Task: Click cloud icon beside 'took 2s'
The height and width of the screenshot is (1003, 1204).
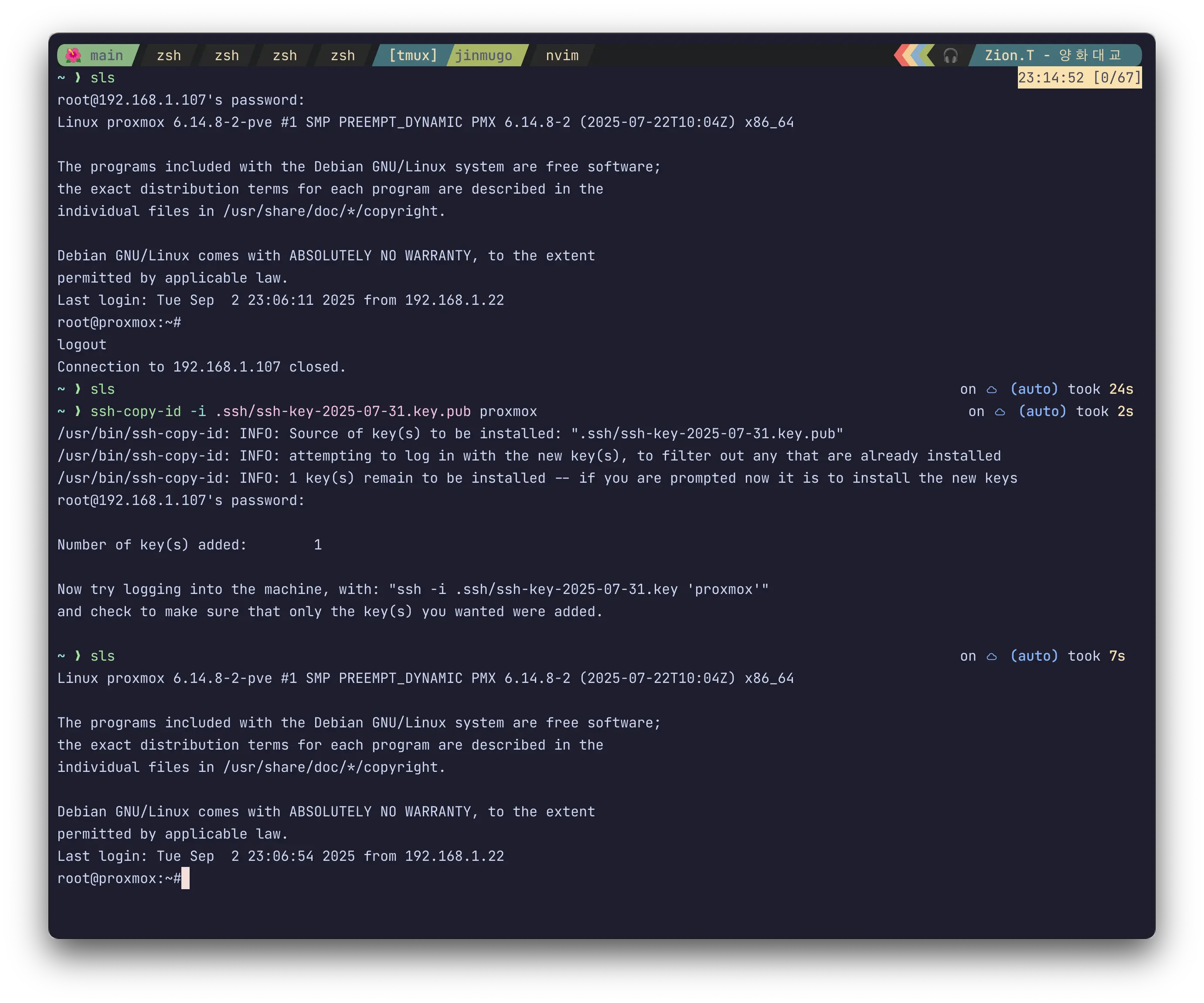Action: click(999, 412)
